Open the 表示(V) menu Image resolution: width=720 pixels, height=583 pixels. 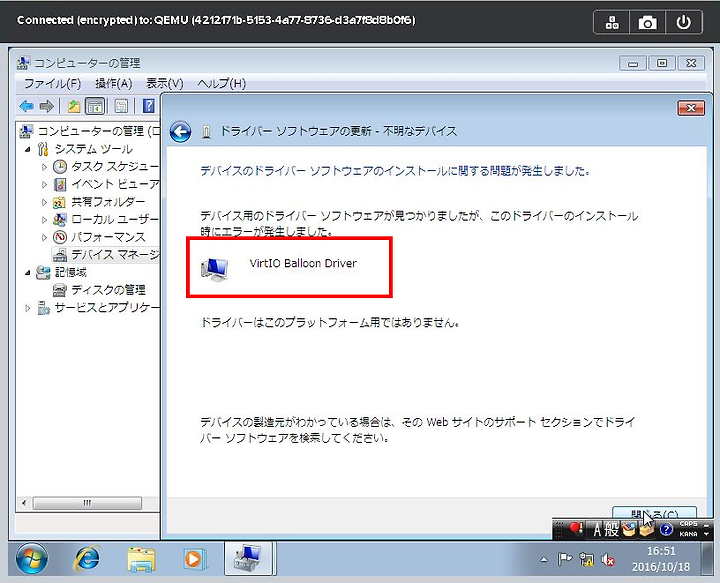(x=164, y=84)
